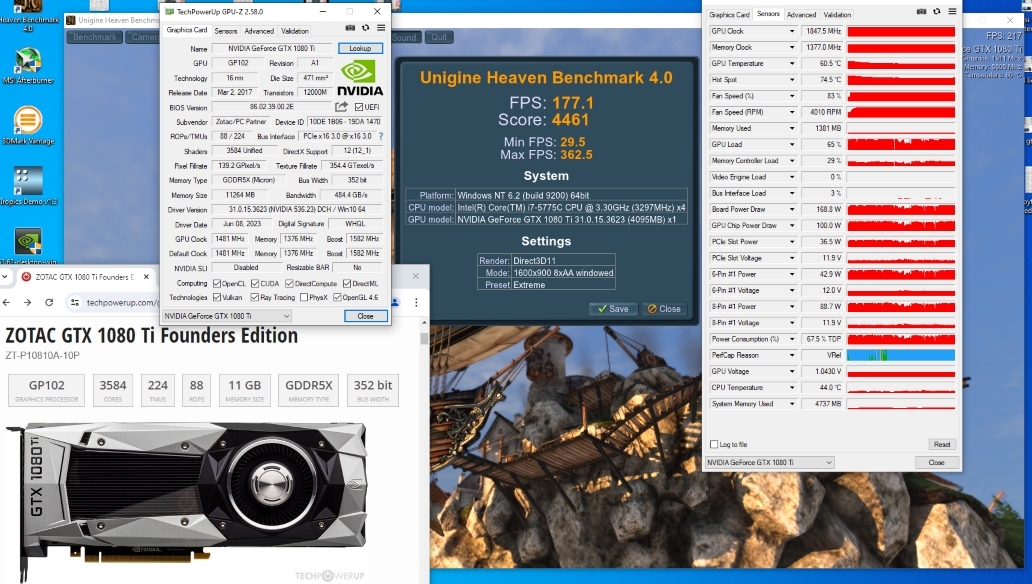Open hamburger menu in GPU-Z Graphics Card window

(x=381, y=28)
